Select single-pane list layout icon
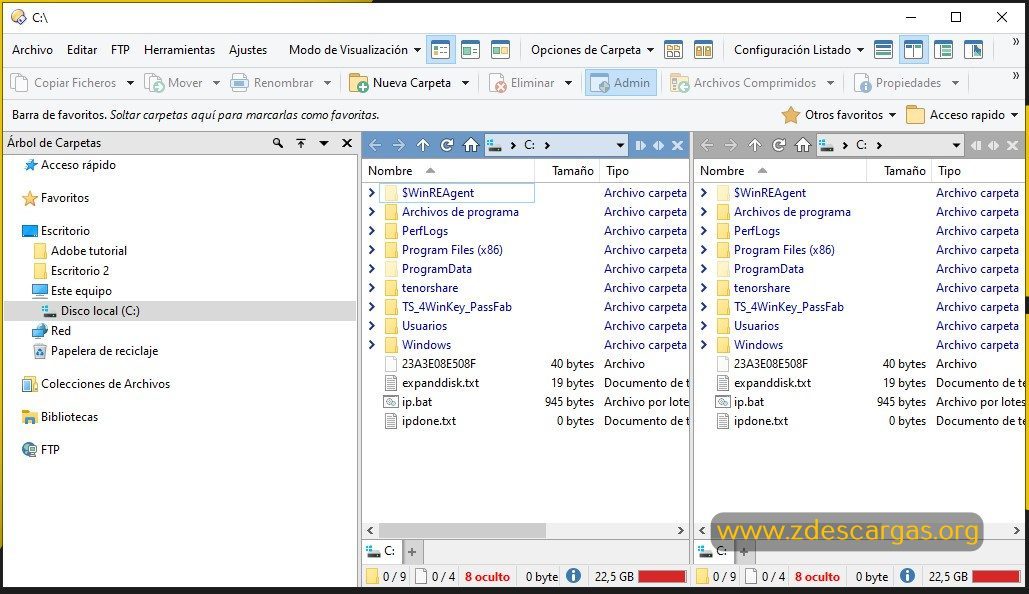 click(x=883, y=50)
